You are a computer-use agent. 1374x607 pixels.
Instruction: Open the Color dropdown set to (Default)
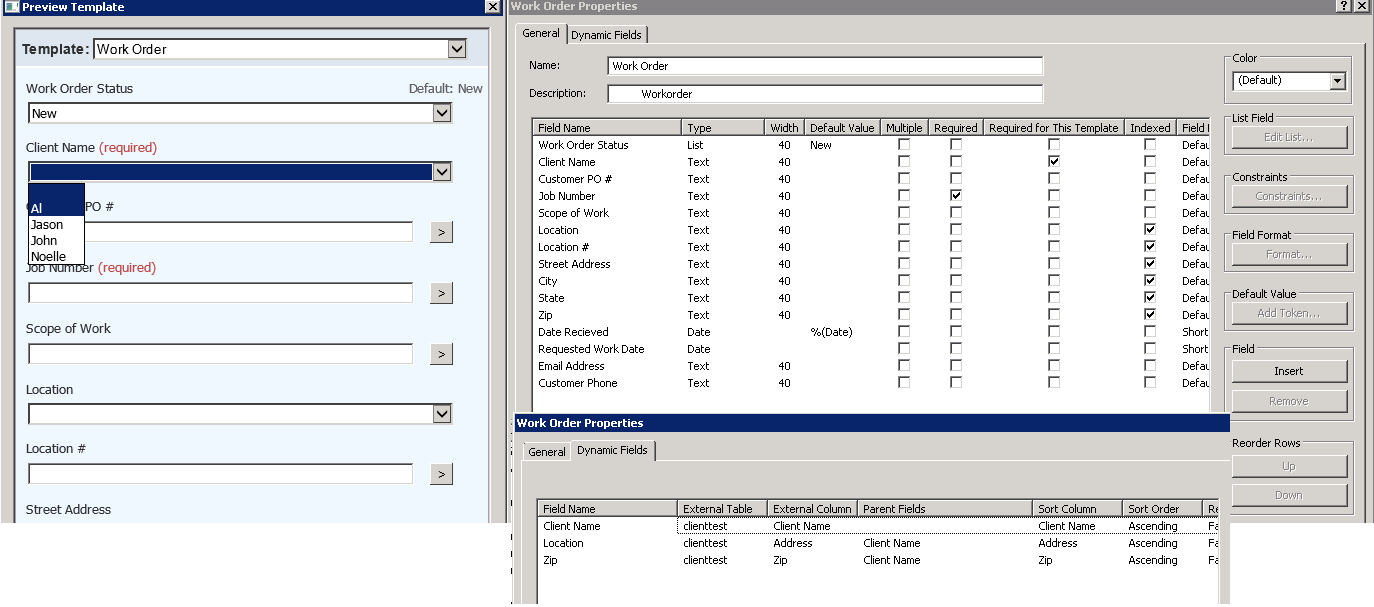tap(1337, 81)
